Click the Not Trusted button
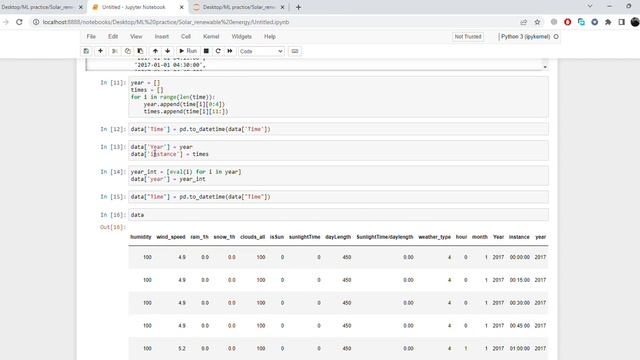The height and width of the screenshot is (360, 640). coord(468,37)
